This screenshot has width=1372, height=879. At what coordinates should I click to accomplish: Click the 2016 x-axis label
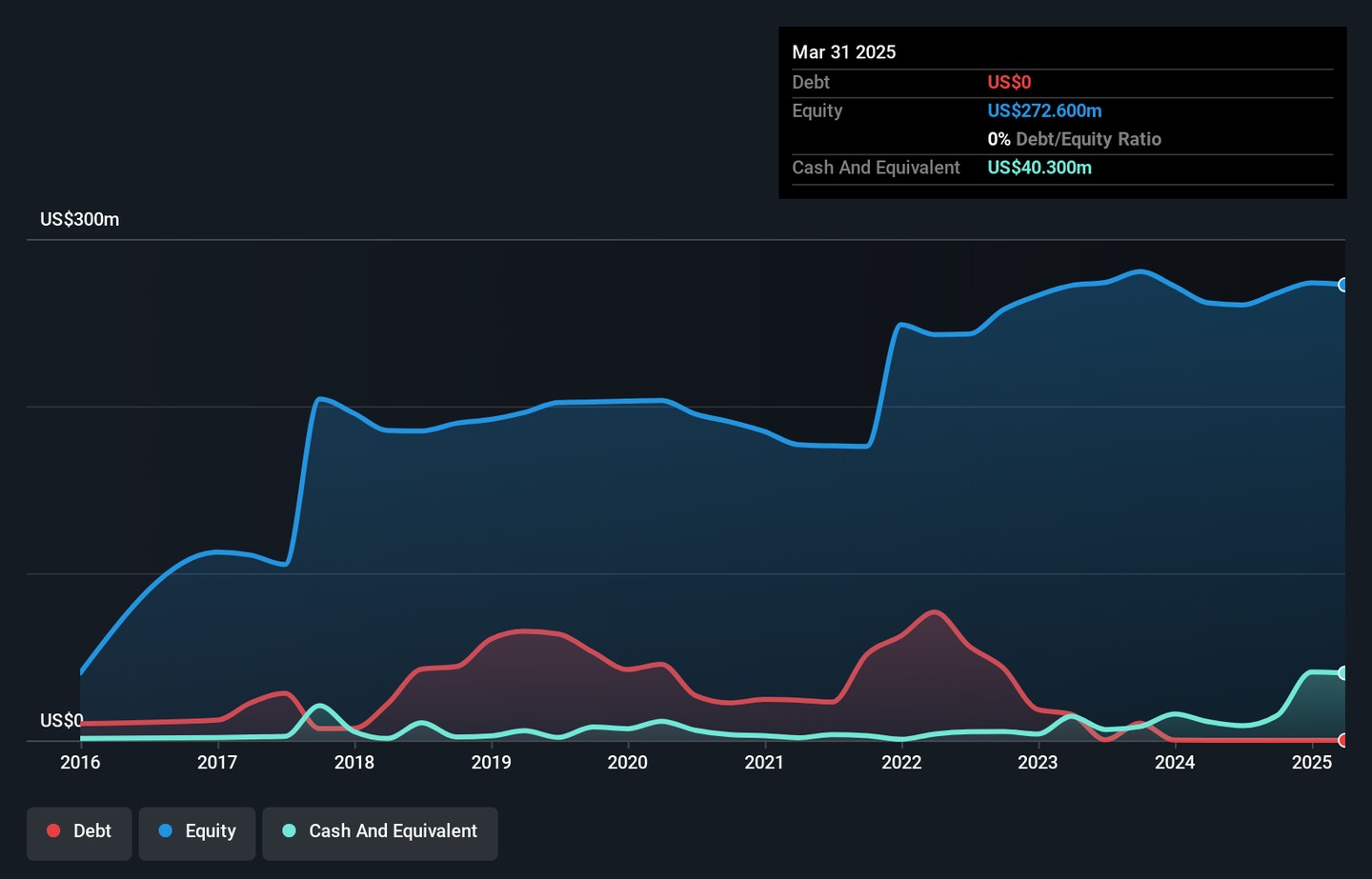(x=80, y=762)
